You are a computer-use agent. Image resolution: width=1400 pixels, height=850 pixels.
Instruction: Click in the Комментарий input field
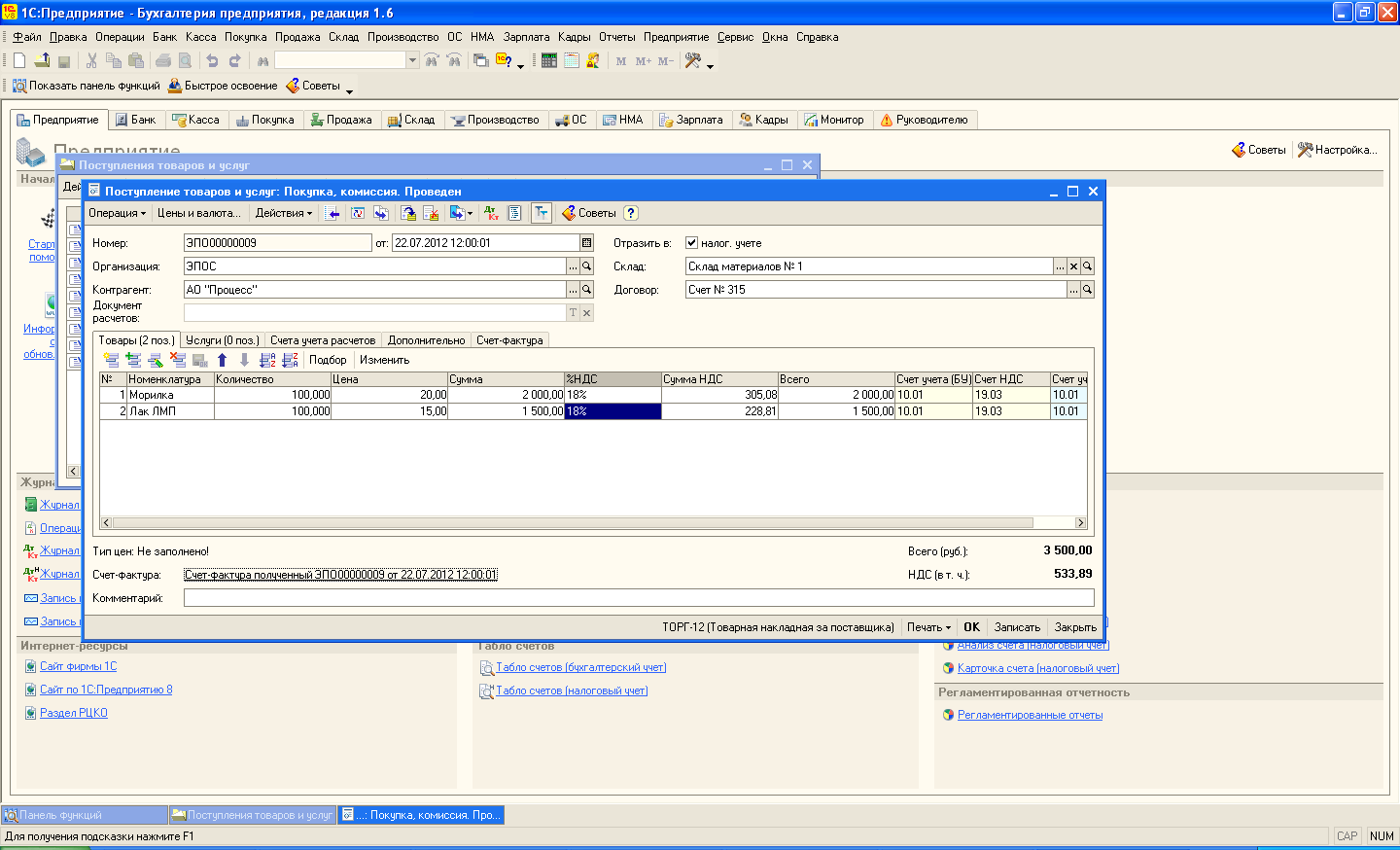pos(639,598)
